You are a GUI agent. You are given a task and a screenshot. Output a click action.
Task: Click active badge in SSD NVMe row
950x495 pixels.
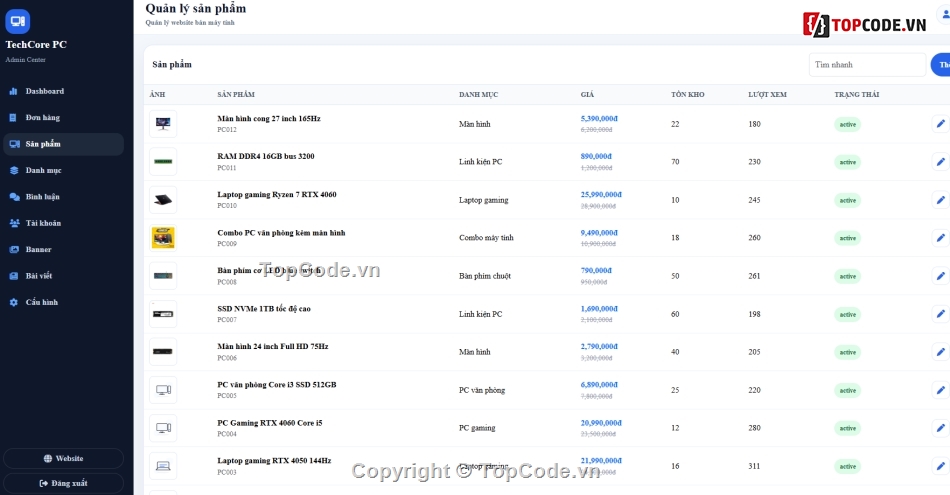coord(848,314)
